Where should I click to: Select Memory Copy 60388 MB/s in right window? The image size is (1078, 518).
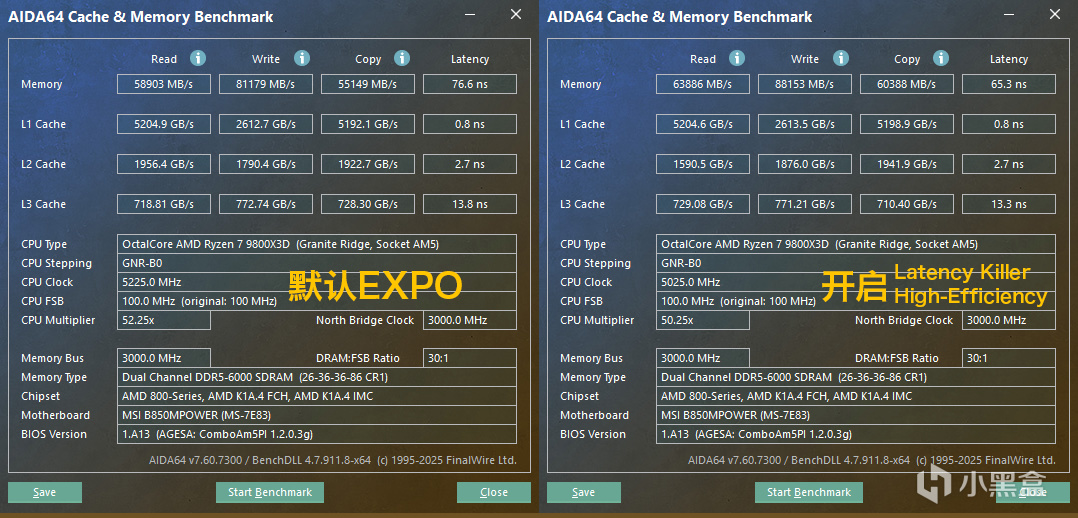[x=907, y=84]
